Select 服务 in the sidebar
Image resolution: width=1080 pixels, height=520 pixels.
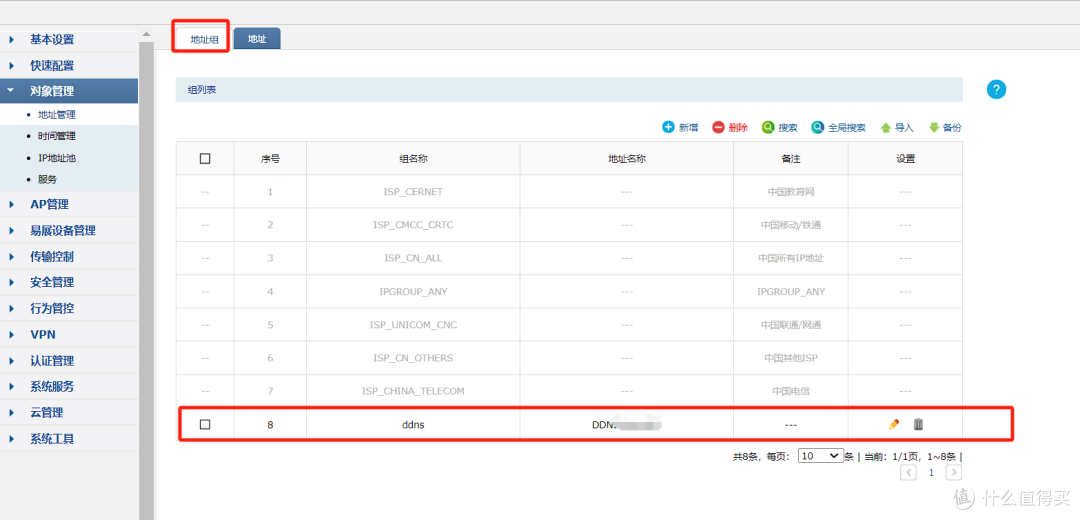[48, 179]
